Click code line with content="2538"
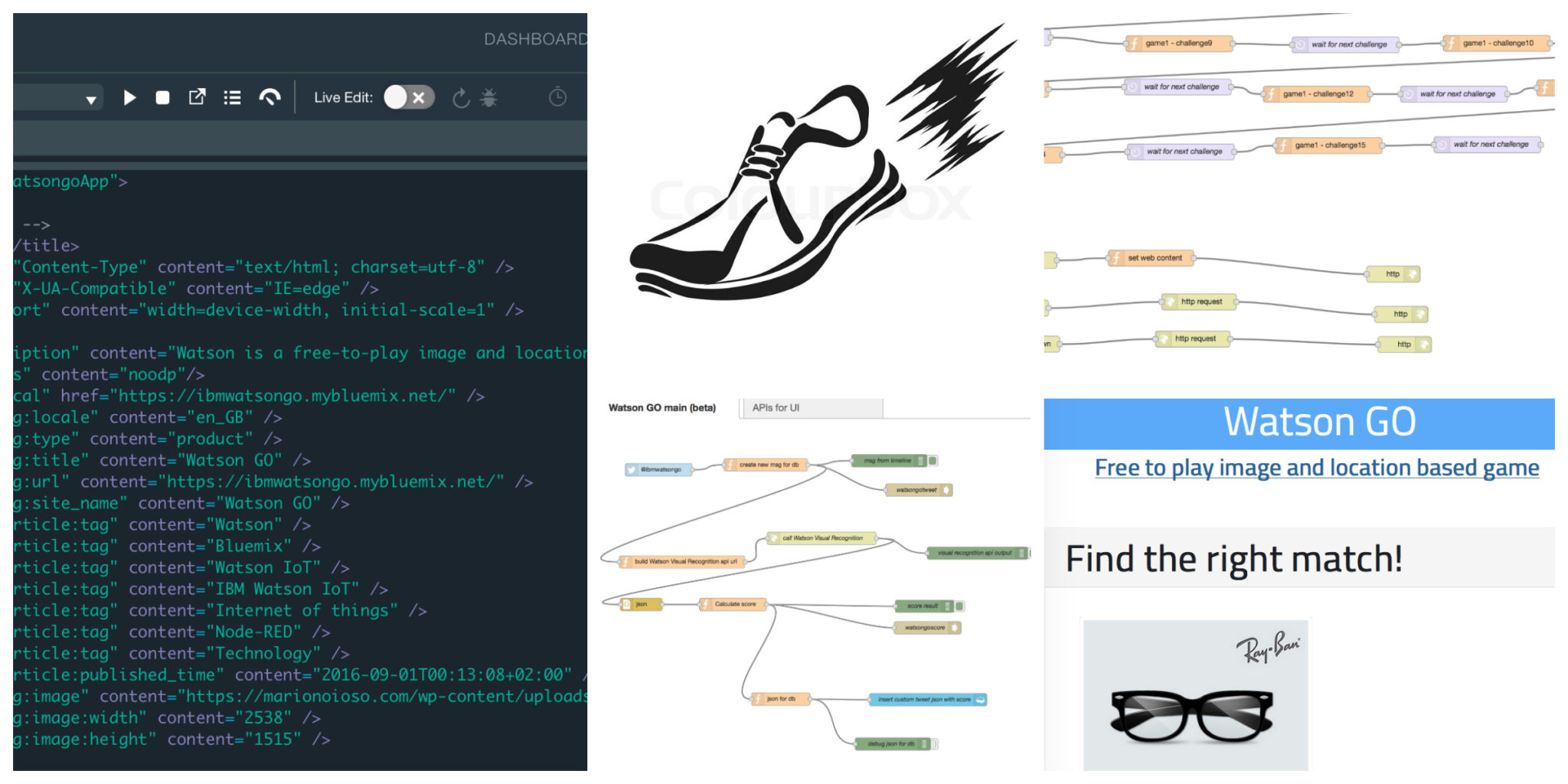The width and height of the screenshot is (1568, 784). coord(166,717)
